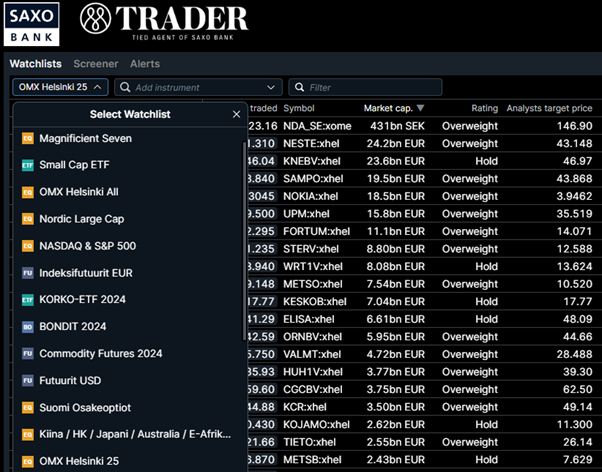Click the UPM:xhel symbol
The width and height of the screenshot is (602, 472).
point(306,214)
